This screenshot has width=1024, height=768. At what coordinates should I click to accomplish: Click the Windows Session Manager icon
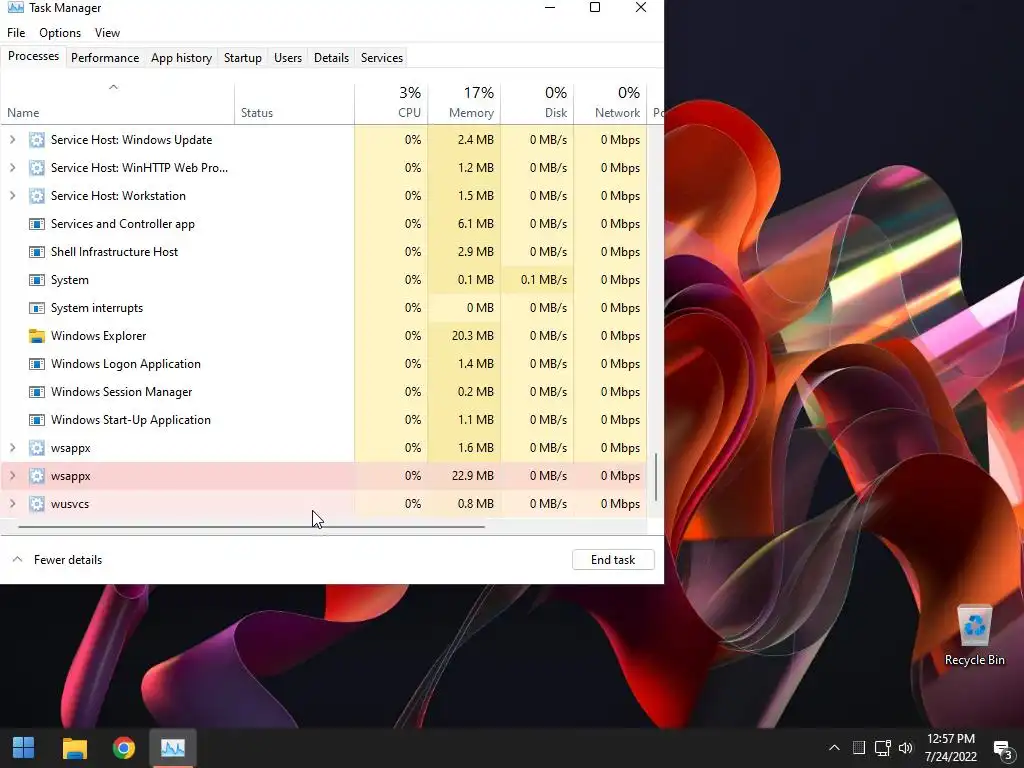(37, 392)
